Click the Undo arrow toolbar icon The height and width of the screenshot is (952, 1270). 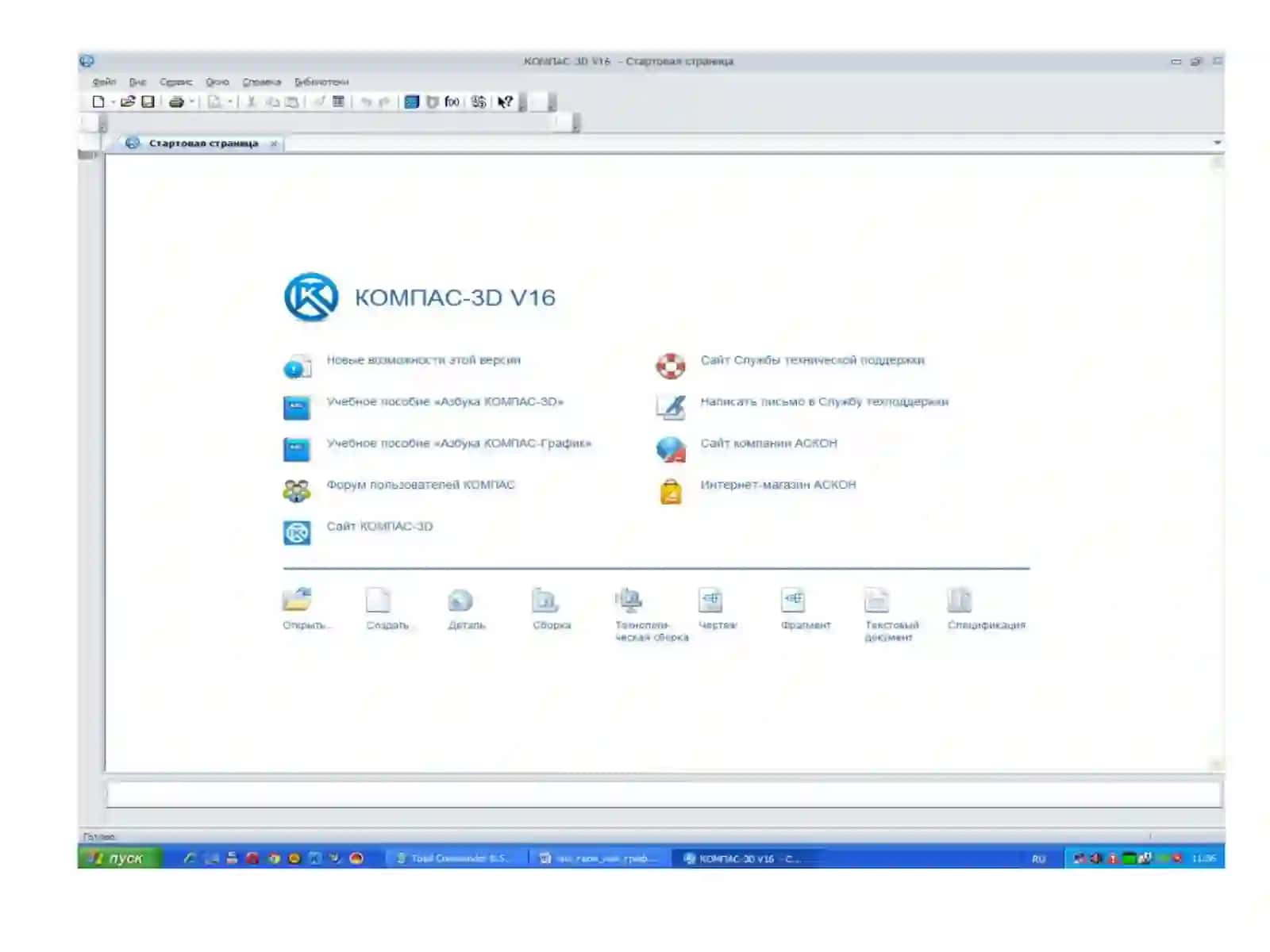point(366,102)
